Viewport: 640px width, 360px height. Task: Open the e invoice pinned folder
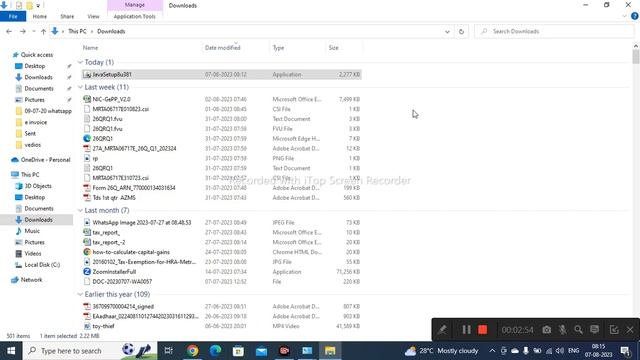[x=36, y=122]
